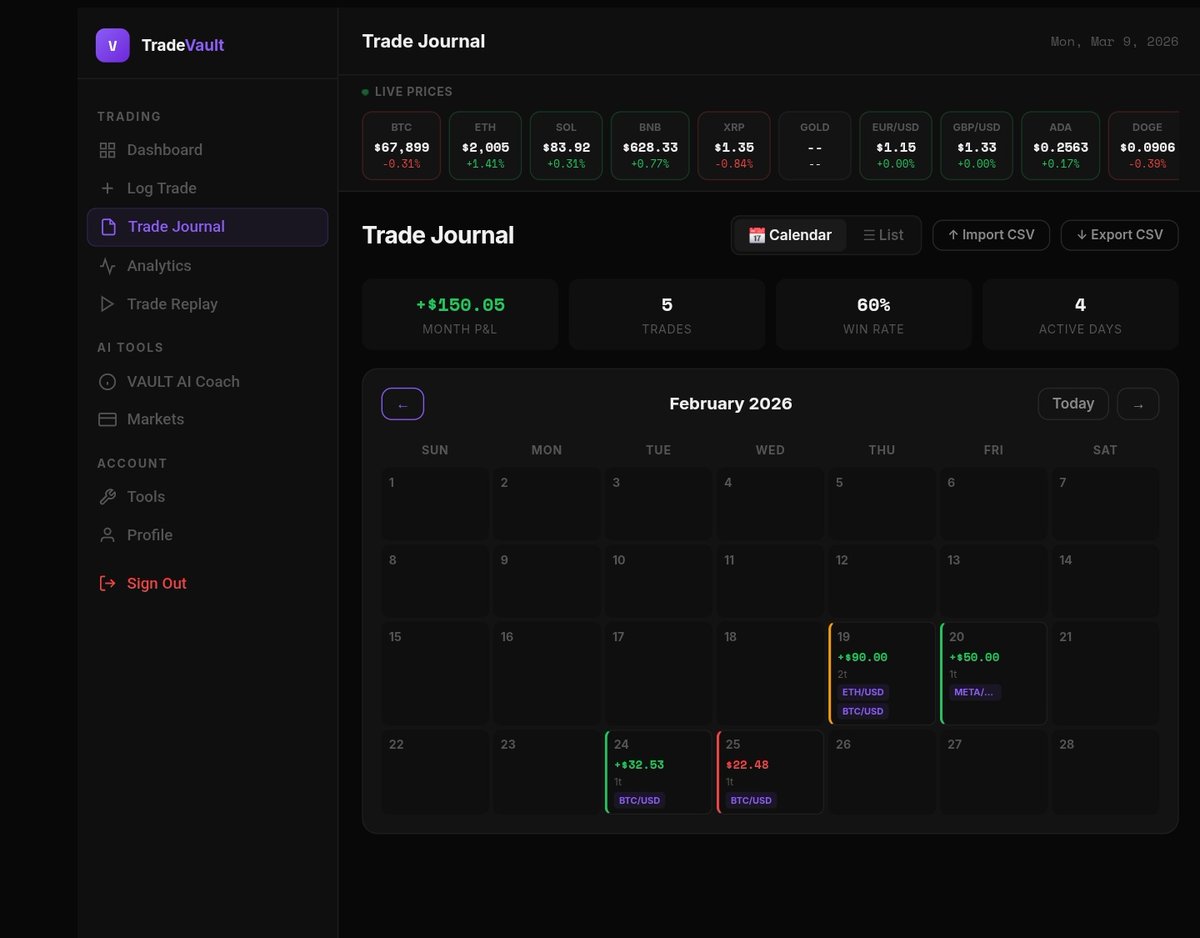Select the ETH live price card
Image resolution: width=1200 pixels, height=938 pixels.
click(485, 145)
